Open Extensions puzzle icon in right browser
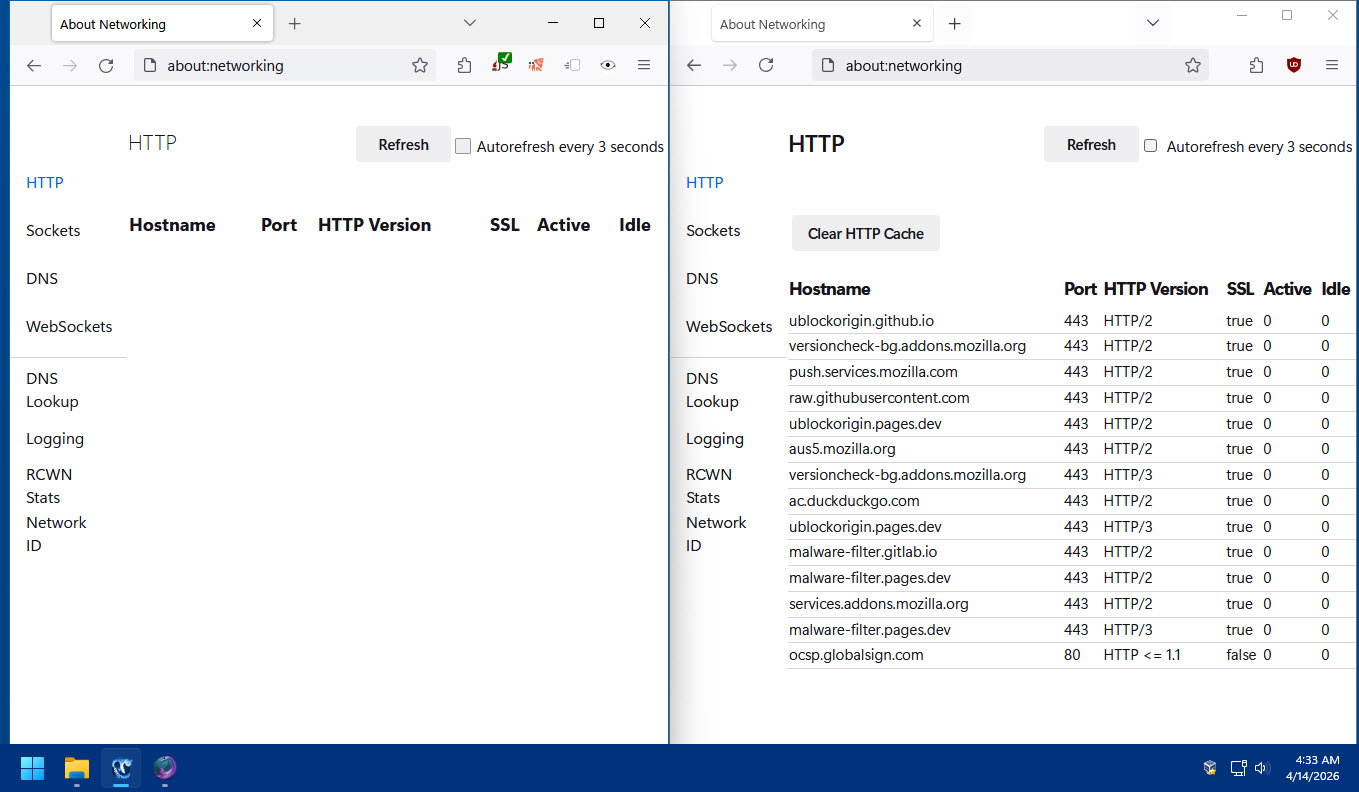 pos(1256,65)
